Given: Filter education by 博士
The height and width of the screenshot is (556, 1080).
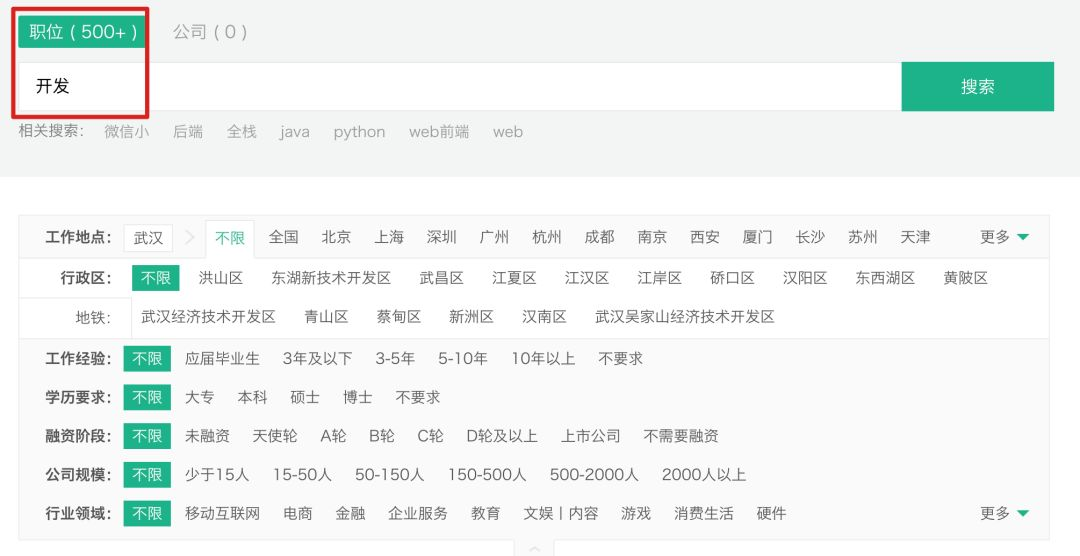Looking at the screenshot, I should pyautogui.click(x=357, y=397).
